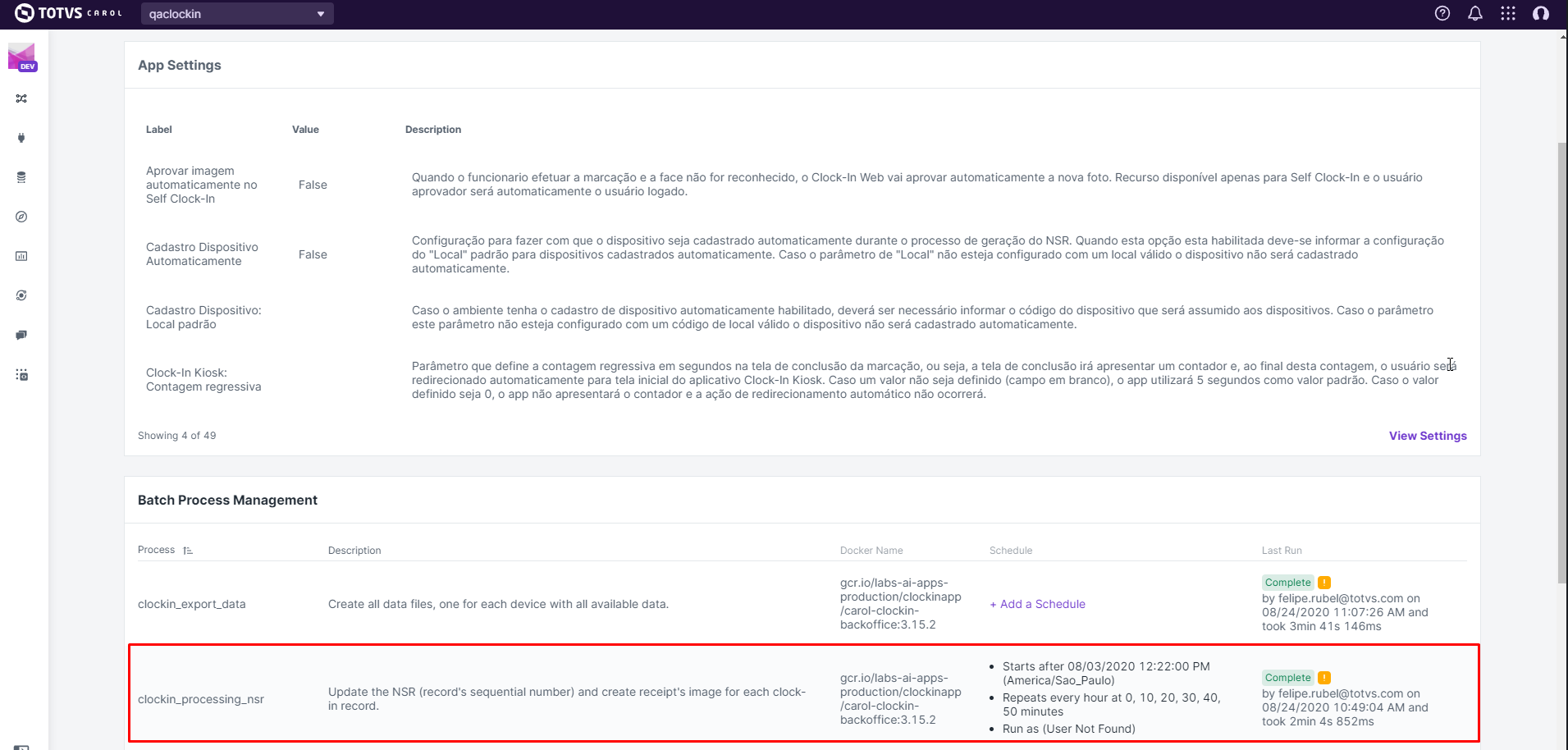This screenshot has height=750, width=1568.
Task: Open the apps grid launcher
Action: pos(1508,13)
